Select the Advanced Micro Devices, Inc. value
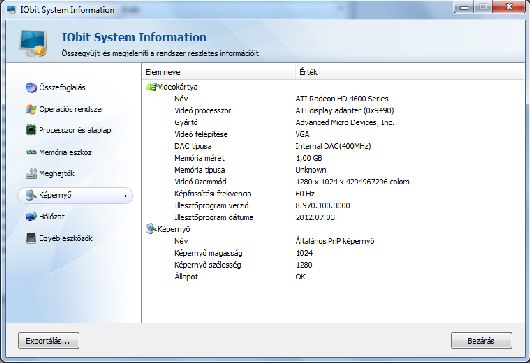 point(345,122)
